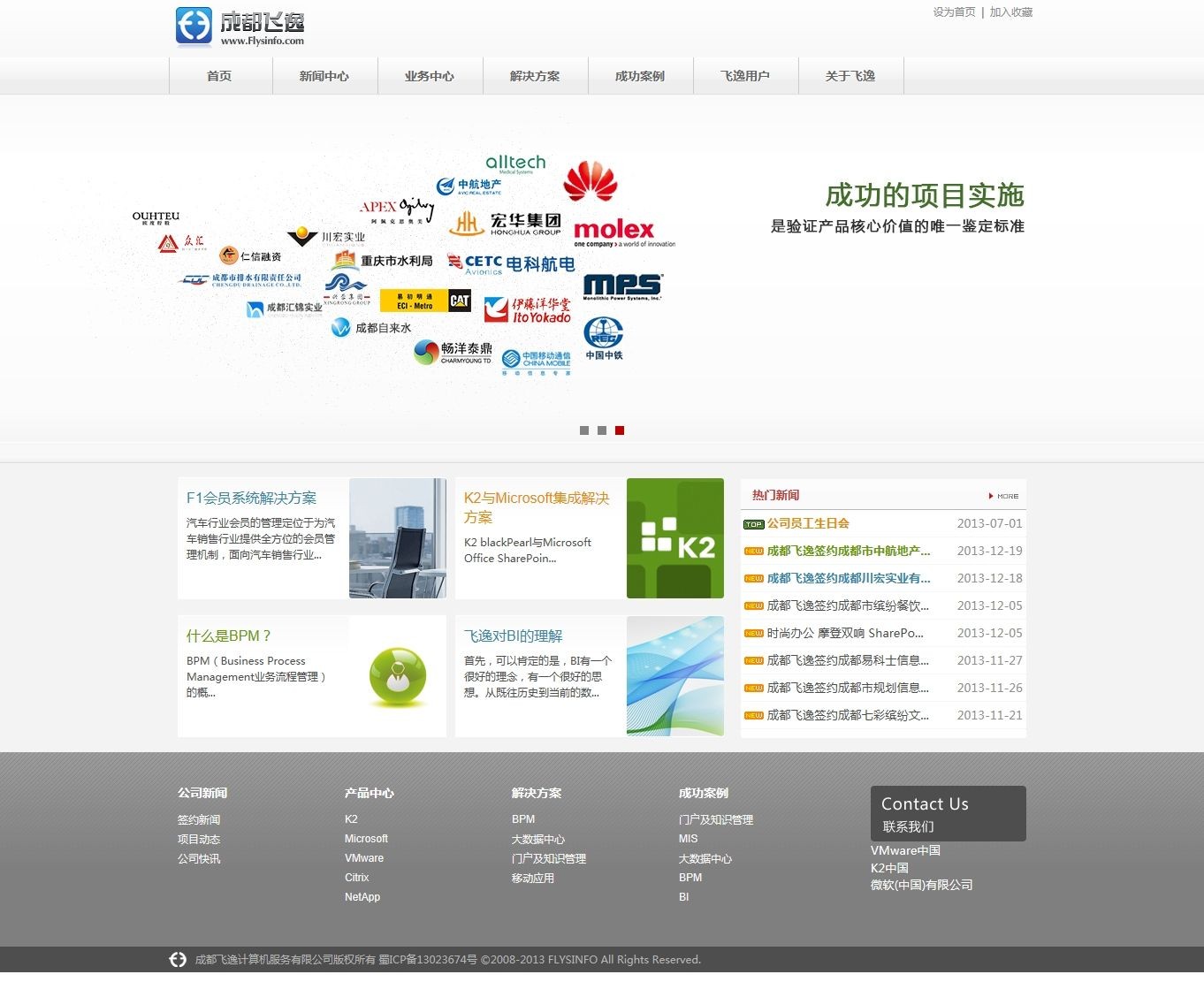Click the small Flysinfo icon in footer bar
The height and width of the screenshot is (982, 1204).
(x=178, y=960)
